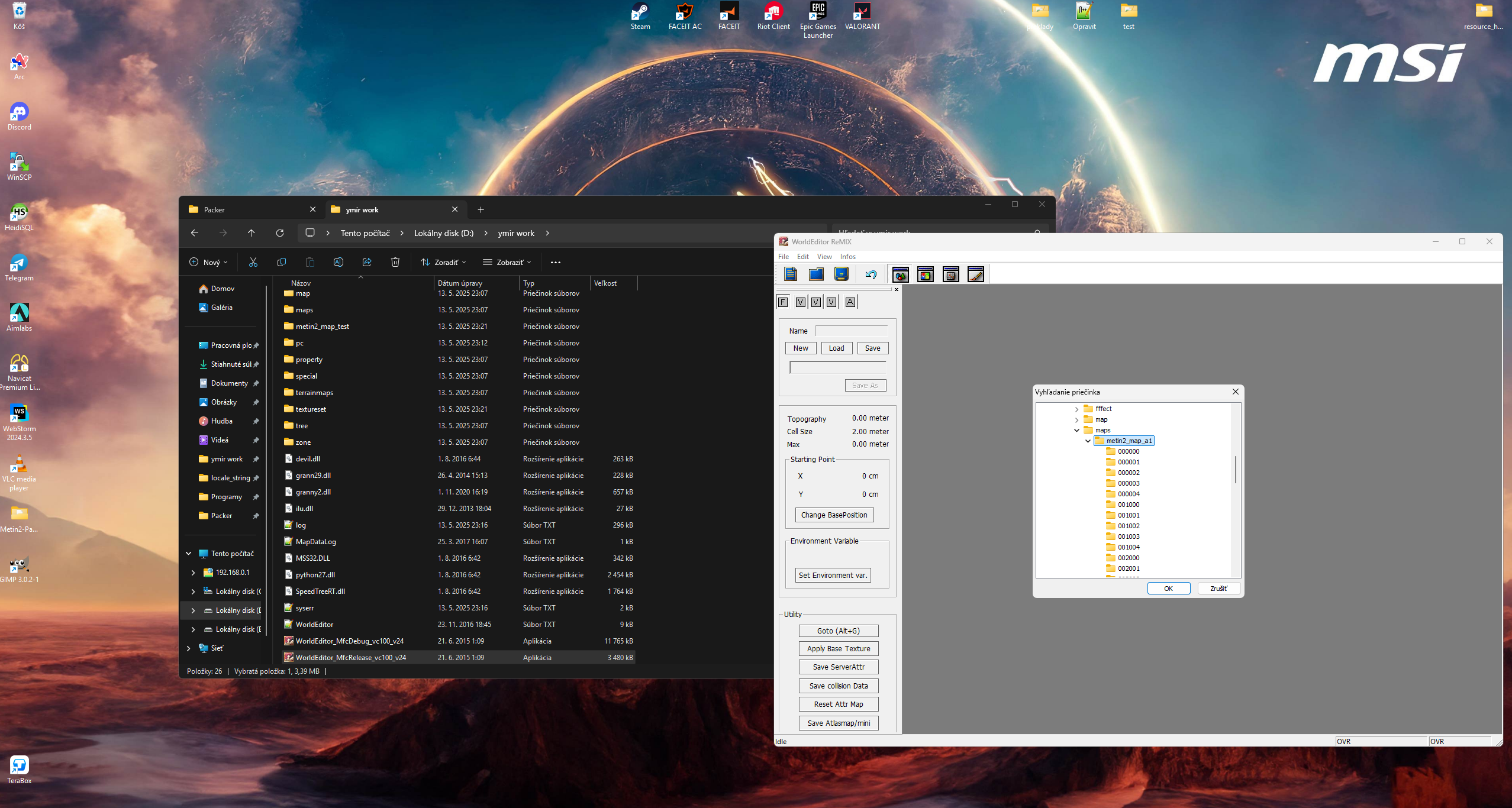Toggle the F mode button
Image resolution: width=1512 pixels, height=808 pixels.
tap(782, 302)
